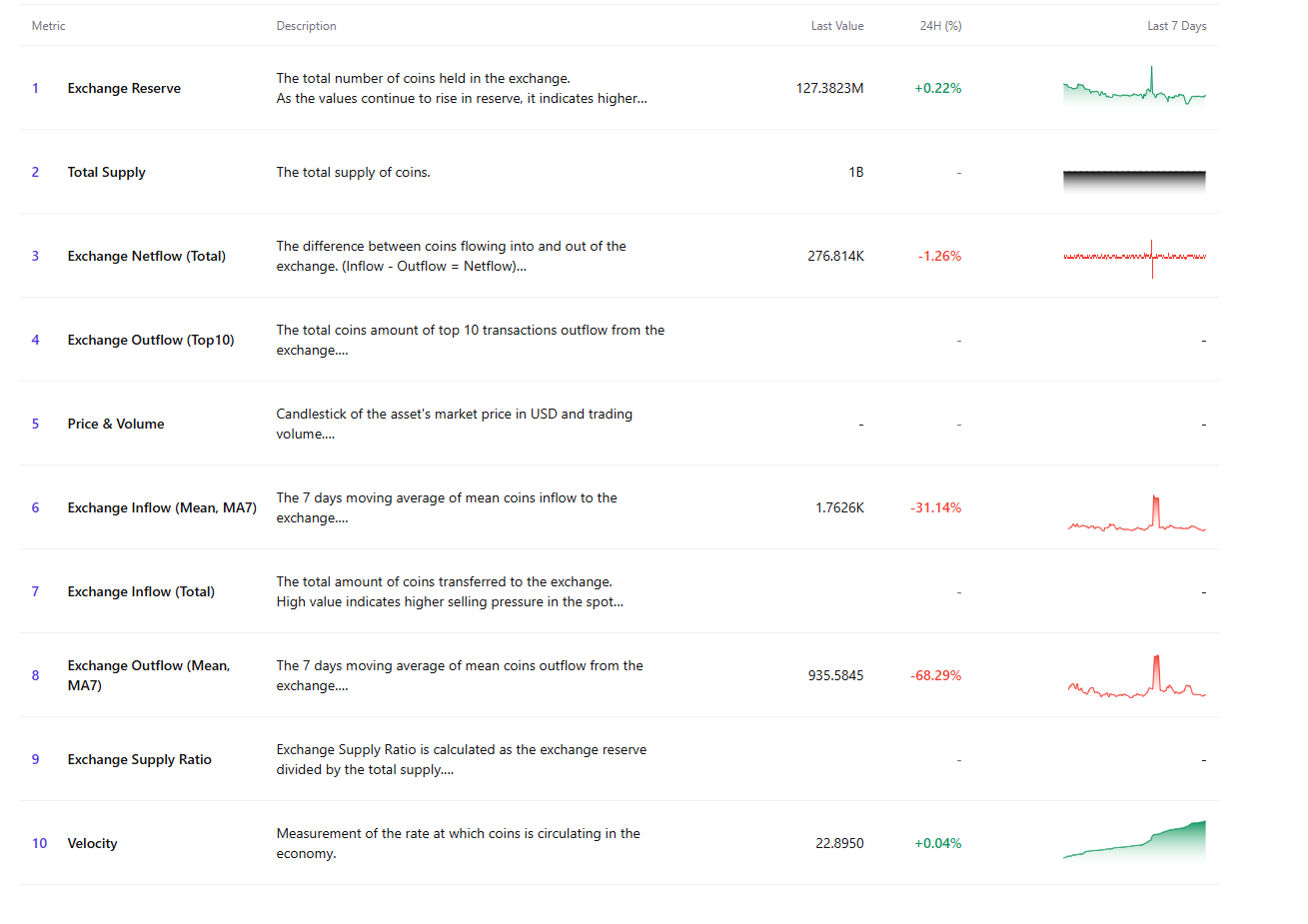Open Exchange Inflow (Mean, MA7) metric
The height and width of the screenshot is (924, 1308).
(x=162, y=507)
